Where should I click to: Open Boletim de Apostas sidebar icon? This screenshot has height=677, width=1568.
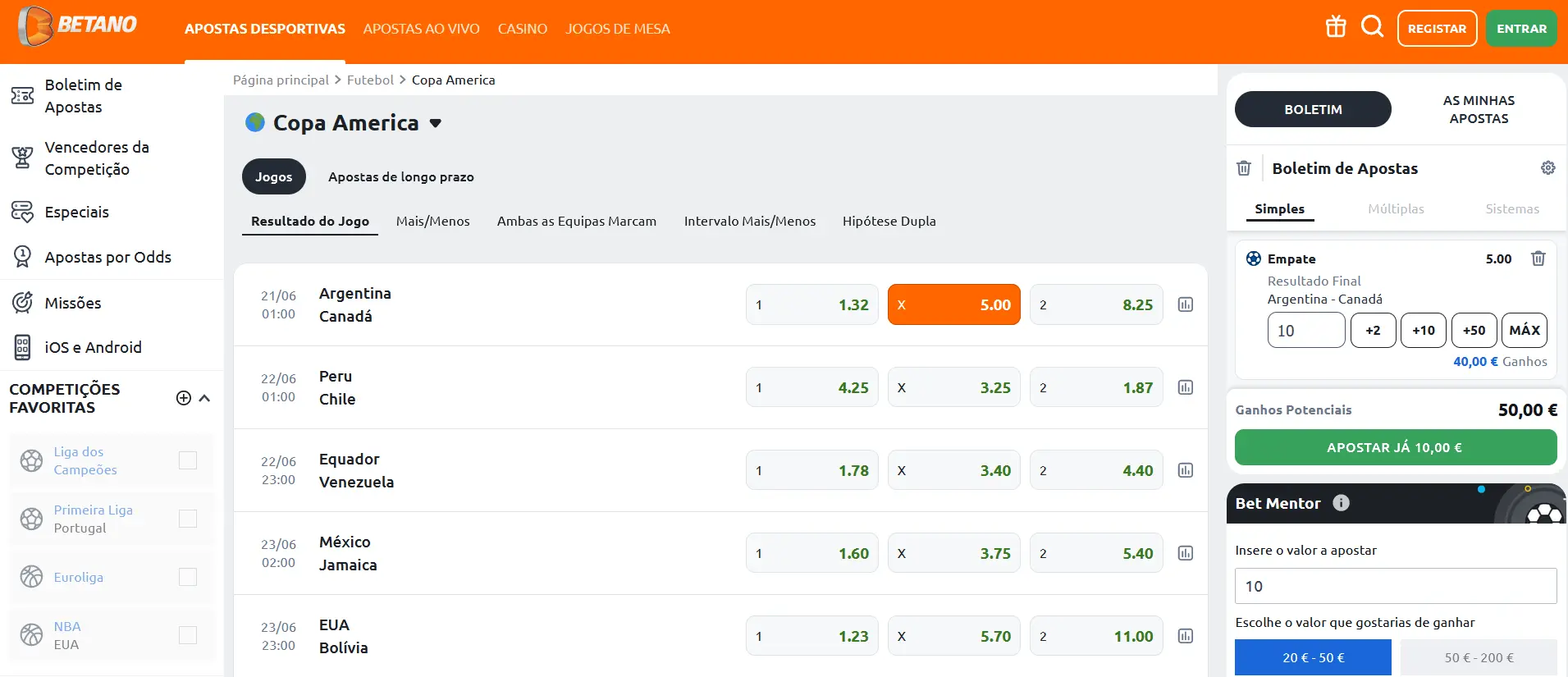(x=22, y=96)
